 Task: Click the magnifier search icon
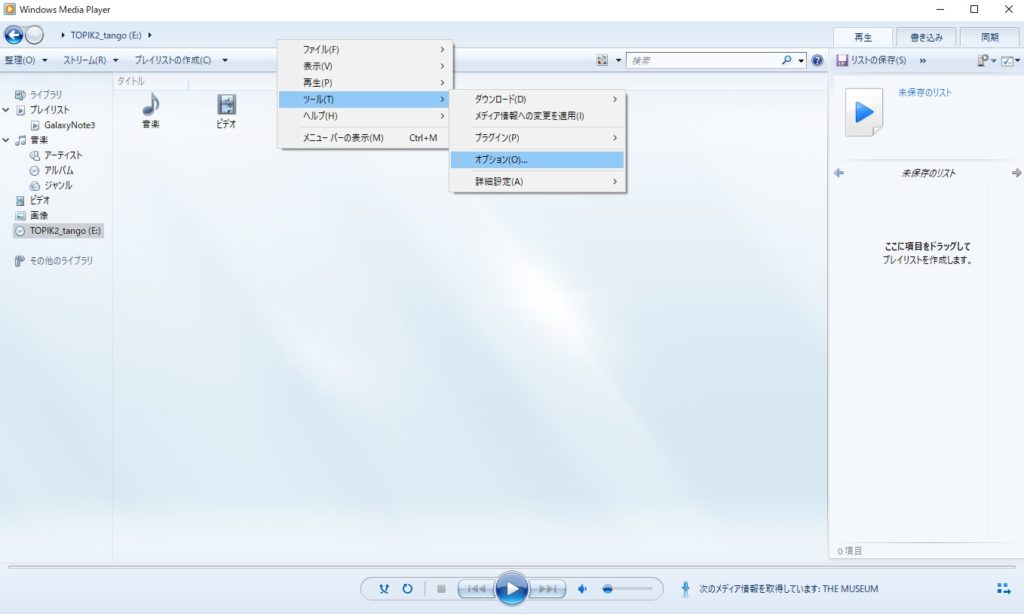click(x=787, y=60)
